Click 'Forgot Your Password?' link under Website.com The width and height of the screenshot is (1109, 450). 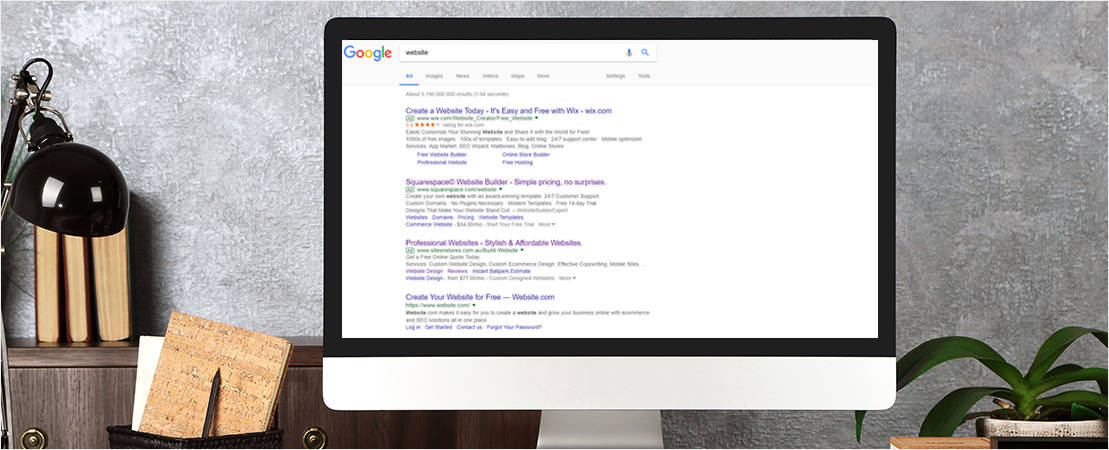click(515, 327)
